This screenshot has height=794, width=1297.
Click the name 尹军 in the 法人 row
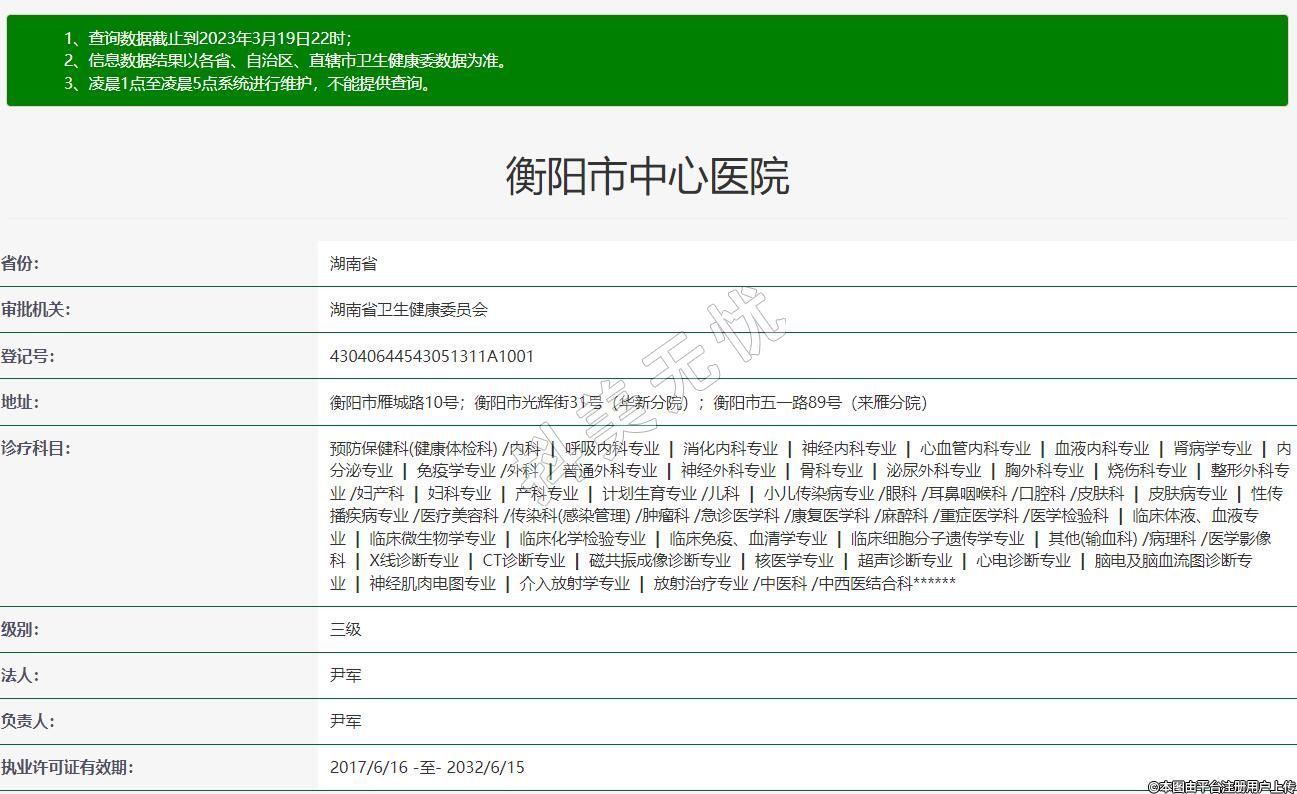coord(345,676)
